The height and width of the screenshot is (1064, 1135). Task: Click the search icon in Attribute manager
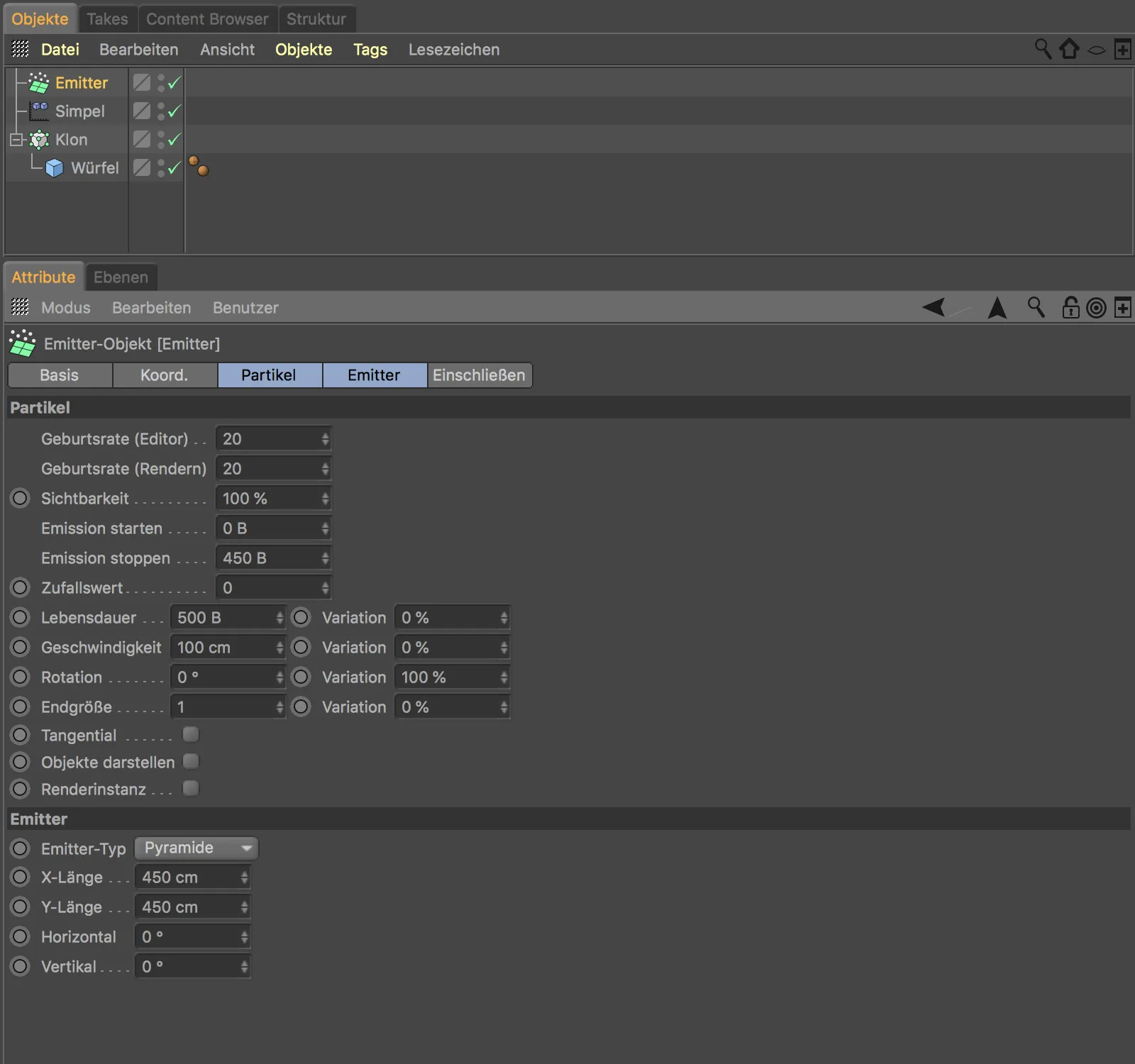[x=1036, y=307]
